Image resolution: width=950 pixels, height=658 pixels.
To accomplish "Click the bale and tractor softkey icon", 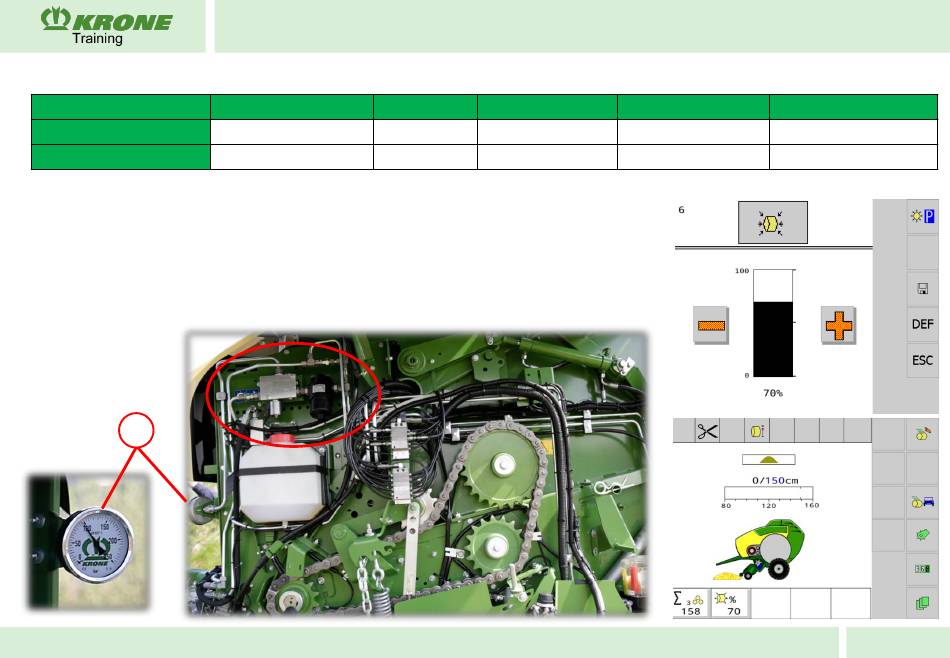I will [922, 502].
